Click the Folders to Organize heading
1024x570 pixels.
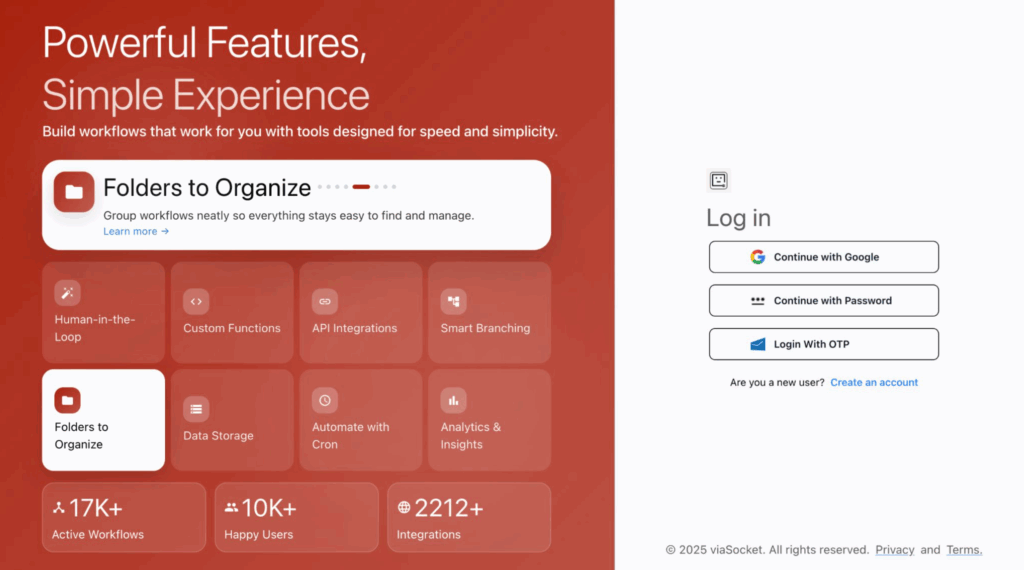[x=207, y=188]
